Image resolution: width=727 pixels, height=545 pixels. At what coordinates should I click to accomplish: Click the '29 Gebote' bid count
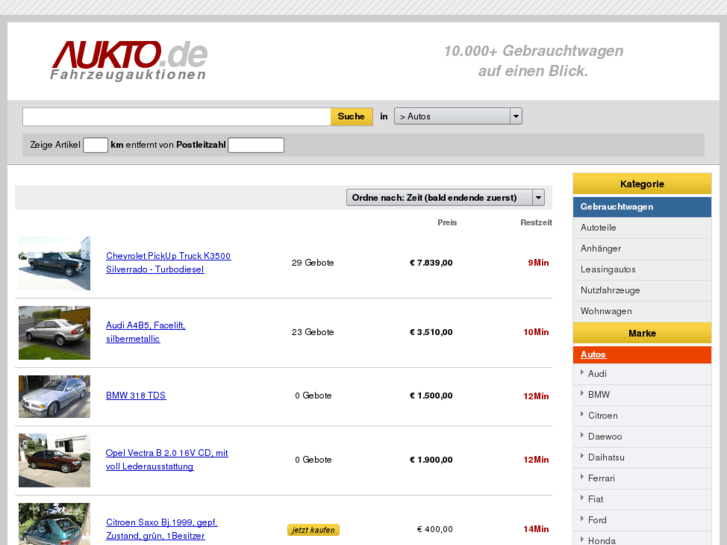click(x=313, y=263)
